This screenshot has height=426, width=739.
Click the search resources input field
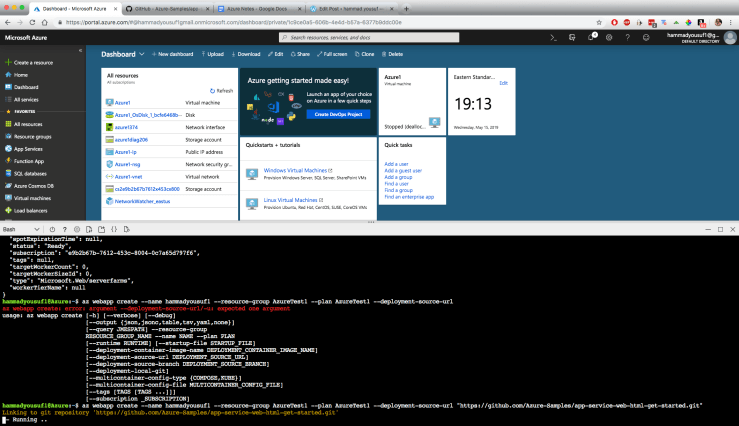click(369, 37)
